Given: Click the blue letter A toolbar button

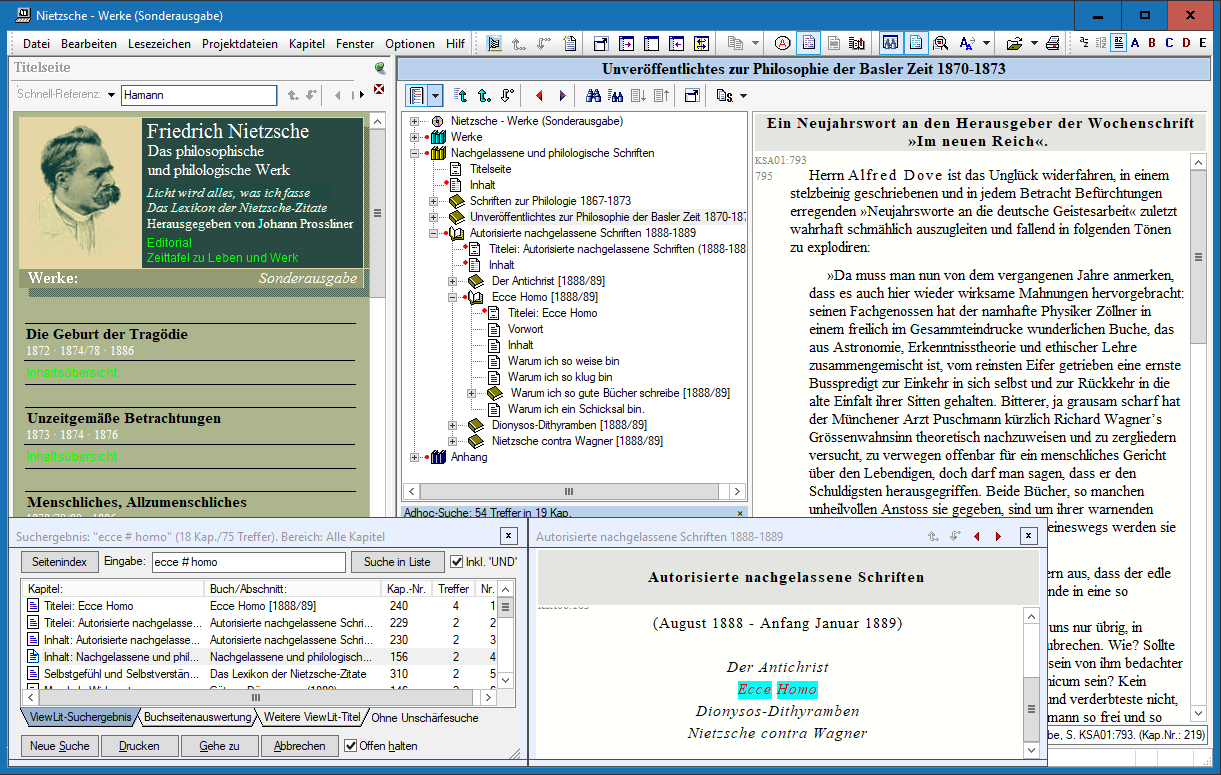Looking at the screenshot, I should (1133, 43).
